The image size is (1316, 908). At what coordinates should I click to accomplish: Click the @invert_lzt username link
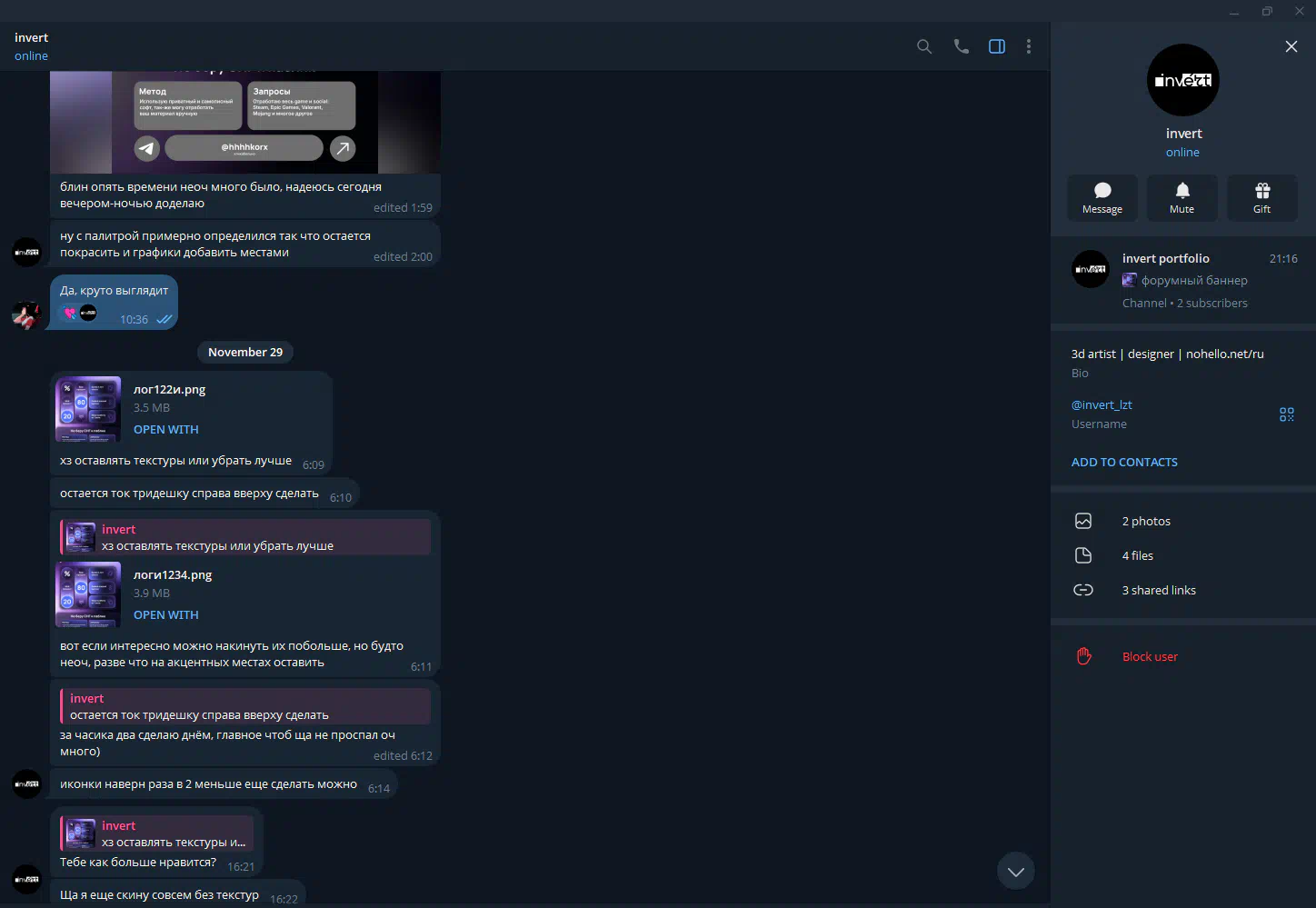click(1102, 404)
